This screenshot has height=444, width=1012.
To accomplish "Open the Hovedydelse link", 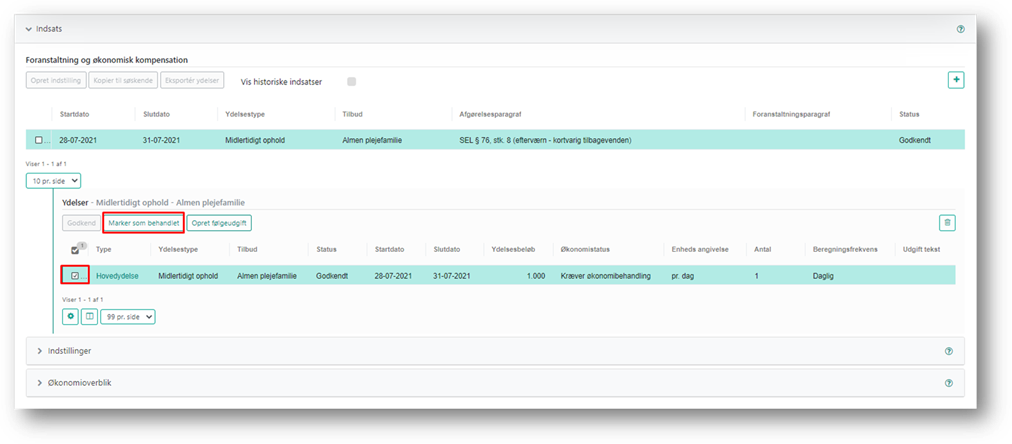I will 117,275.
